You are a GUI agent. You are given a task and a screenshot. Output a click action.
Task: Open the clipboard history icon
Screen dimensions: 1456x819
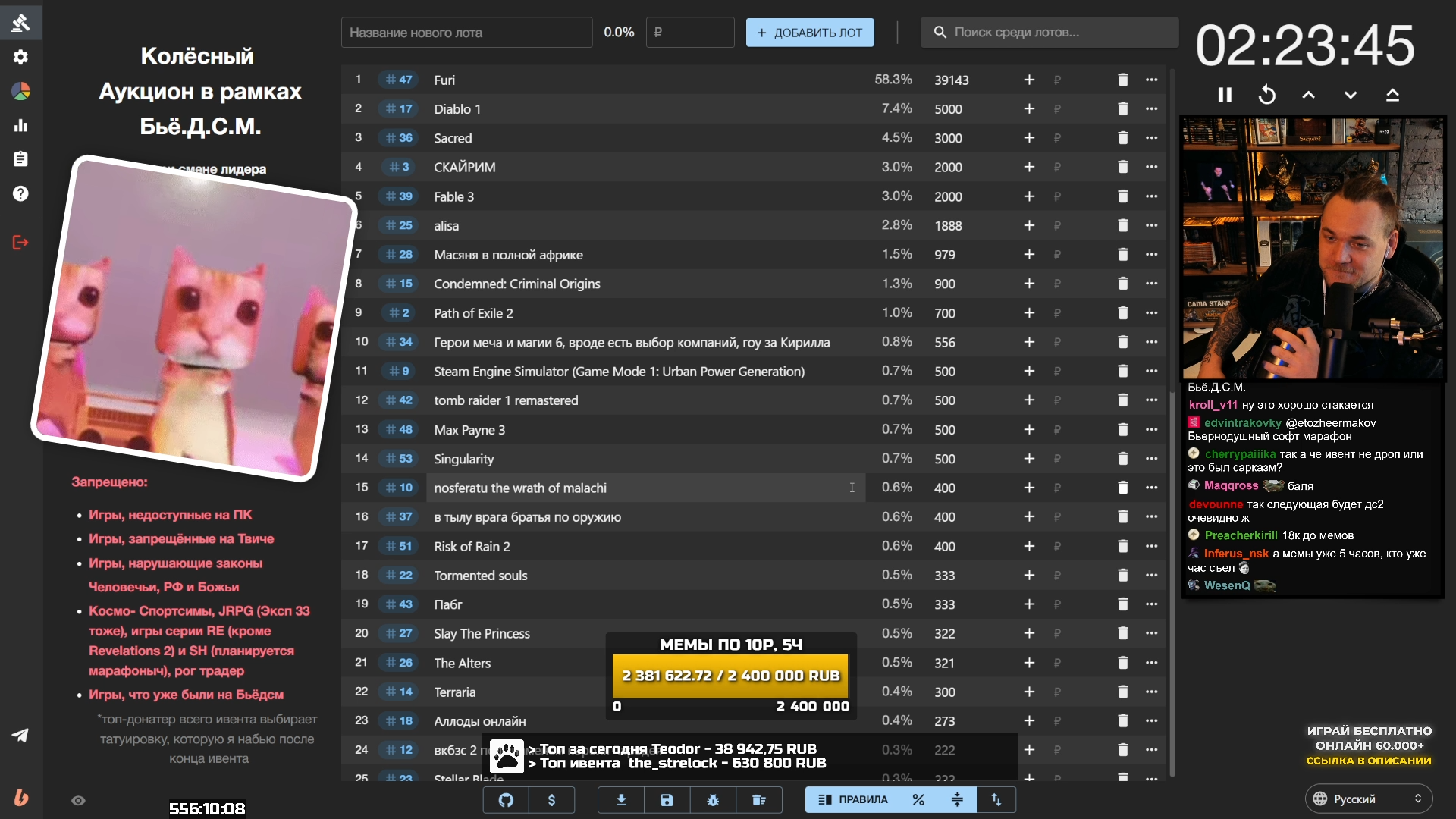(20, 159)
